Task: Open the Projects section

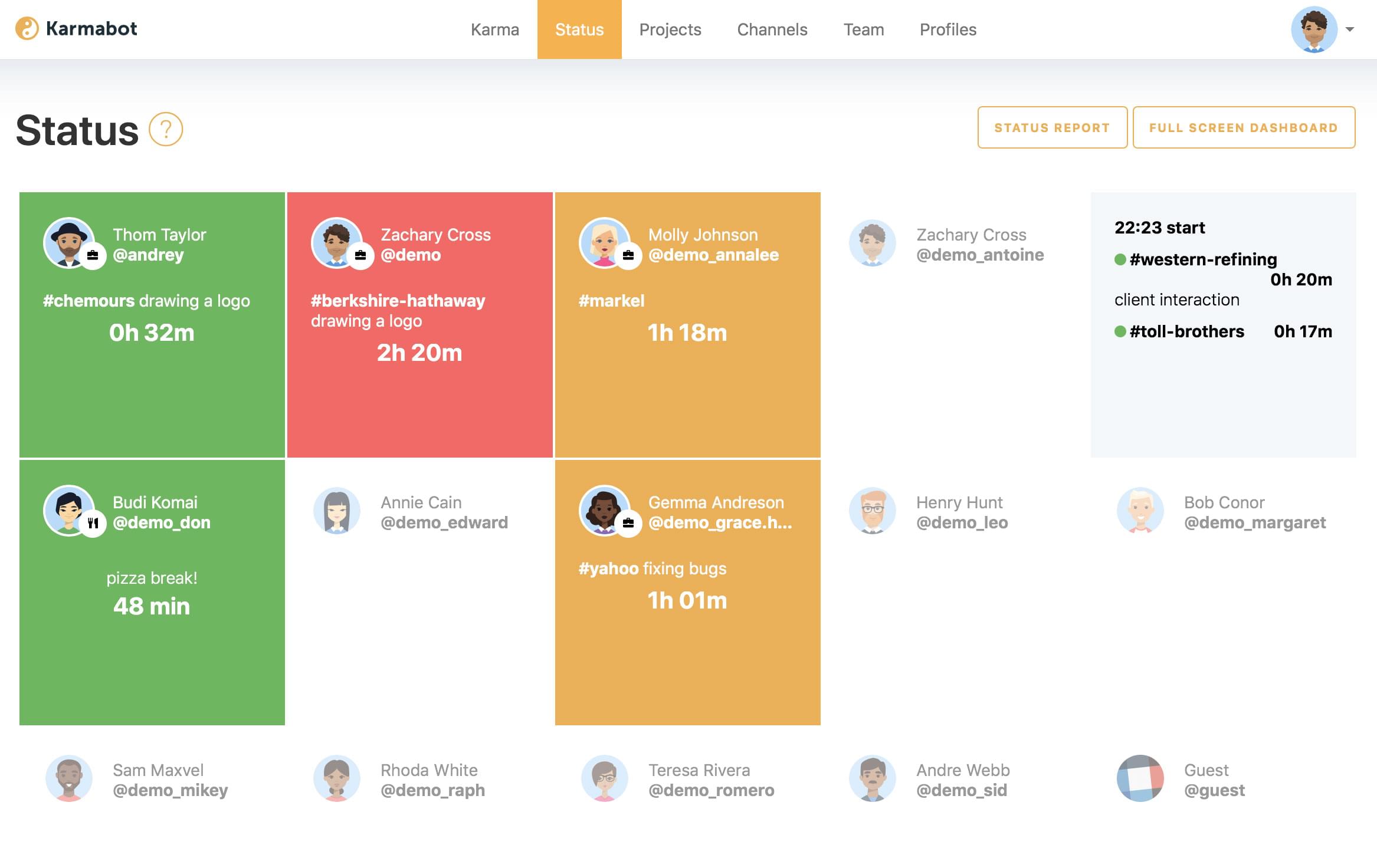Action: [670, 29]
